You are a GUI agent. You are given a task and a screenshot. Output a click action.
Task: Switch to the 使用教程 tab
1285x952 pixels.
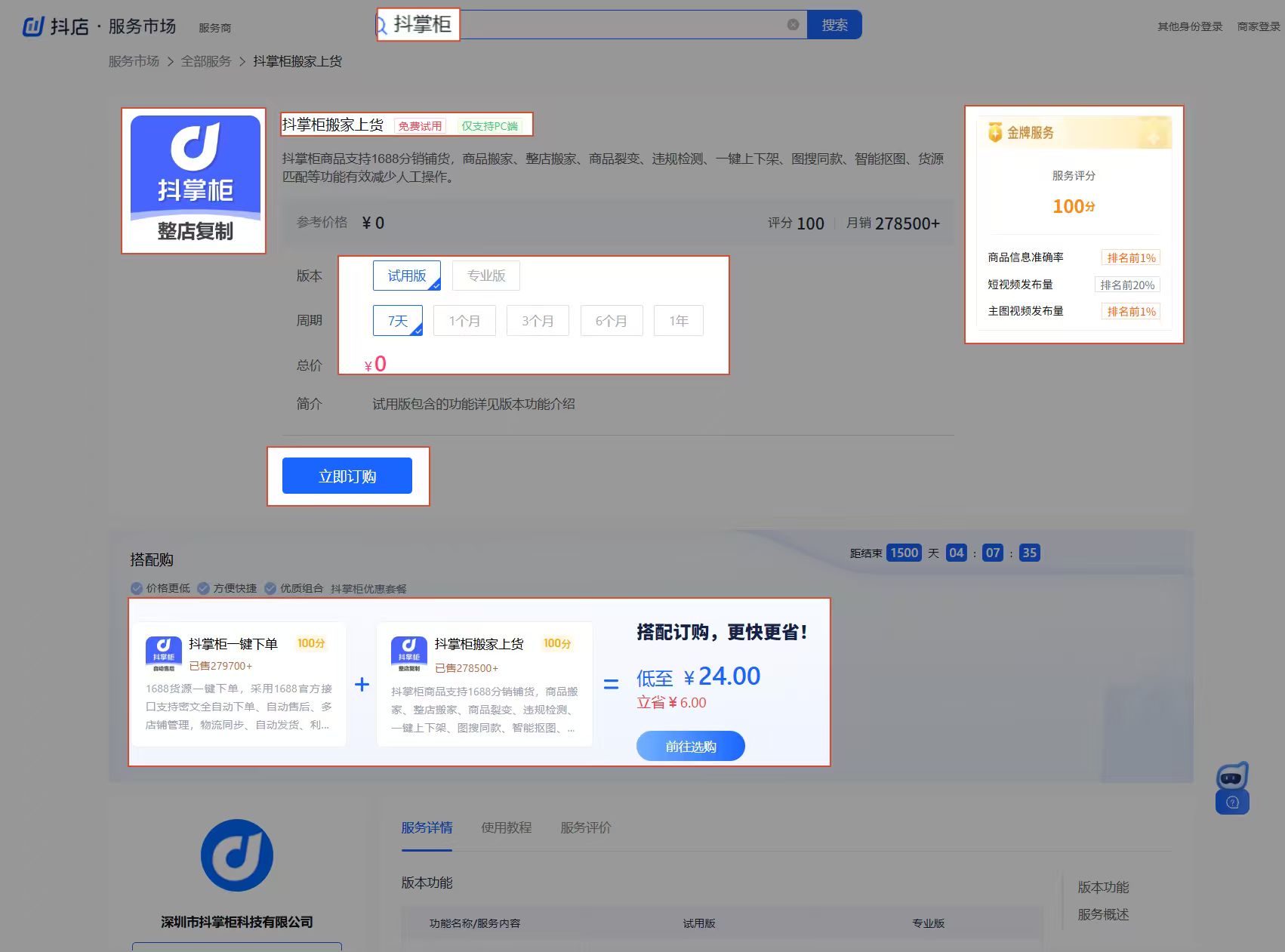coord(507,827)
